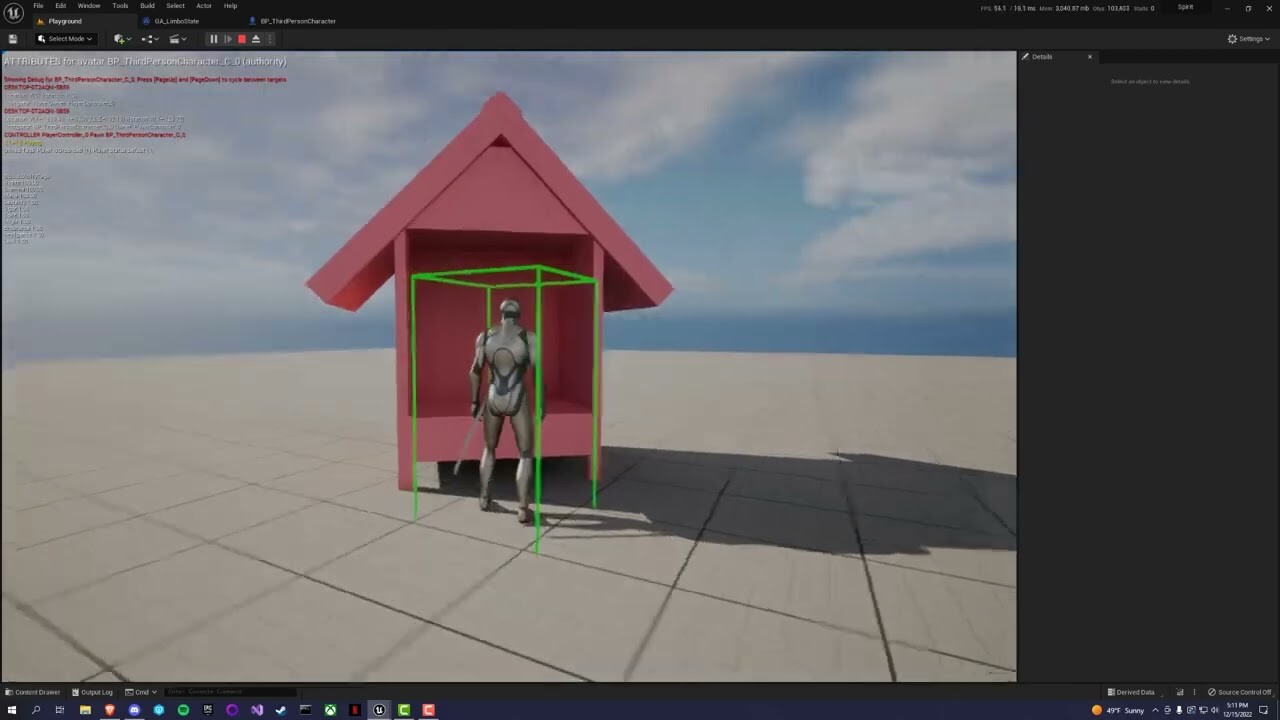Open the Select Mode dropdown
This screenshot has height=720, width=1280.
64,39
